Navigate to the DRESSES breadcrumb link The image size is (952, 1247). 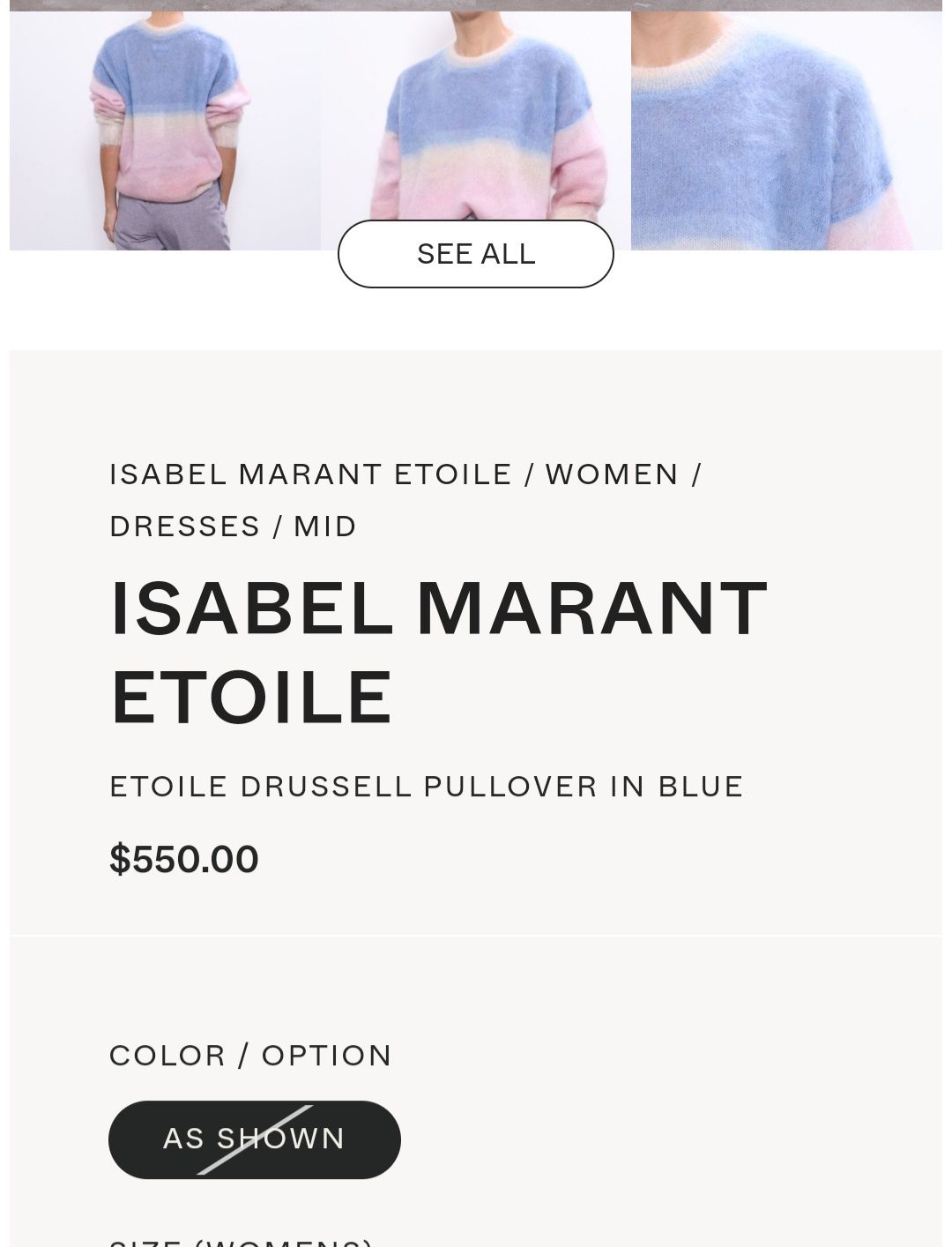tap(185, 526)
